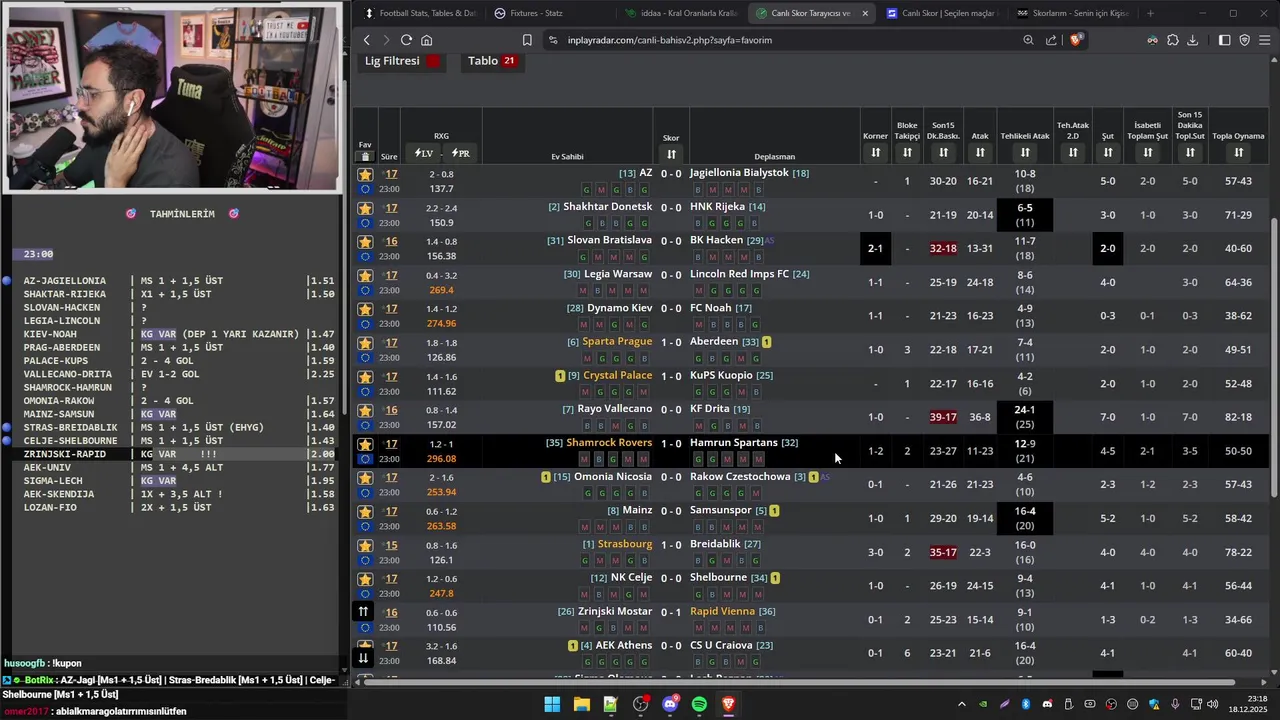This screenshot has height=720, width=1280.
Task: Click the share icon in the address bar
Action: coord(1051,40)
